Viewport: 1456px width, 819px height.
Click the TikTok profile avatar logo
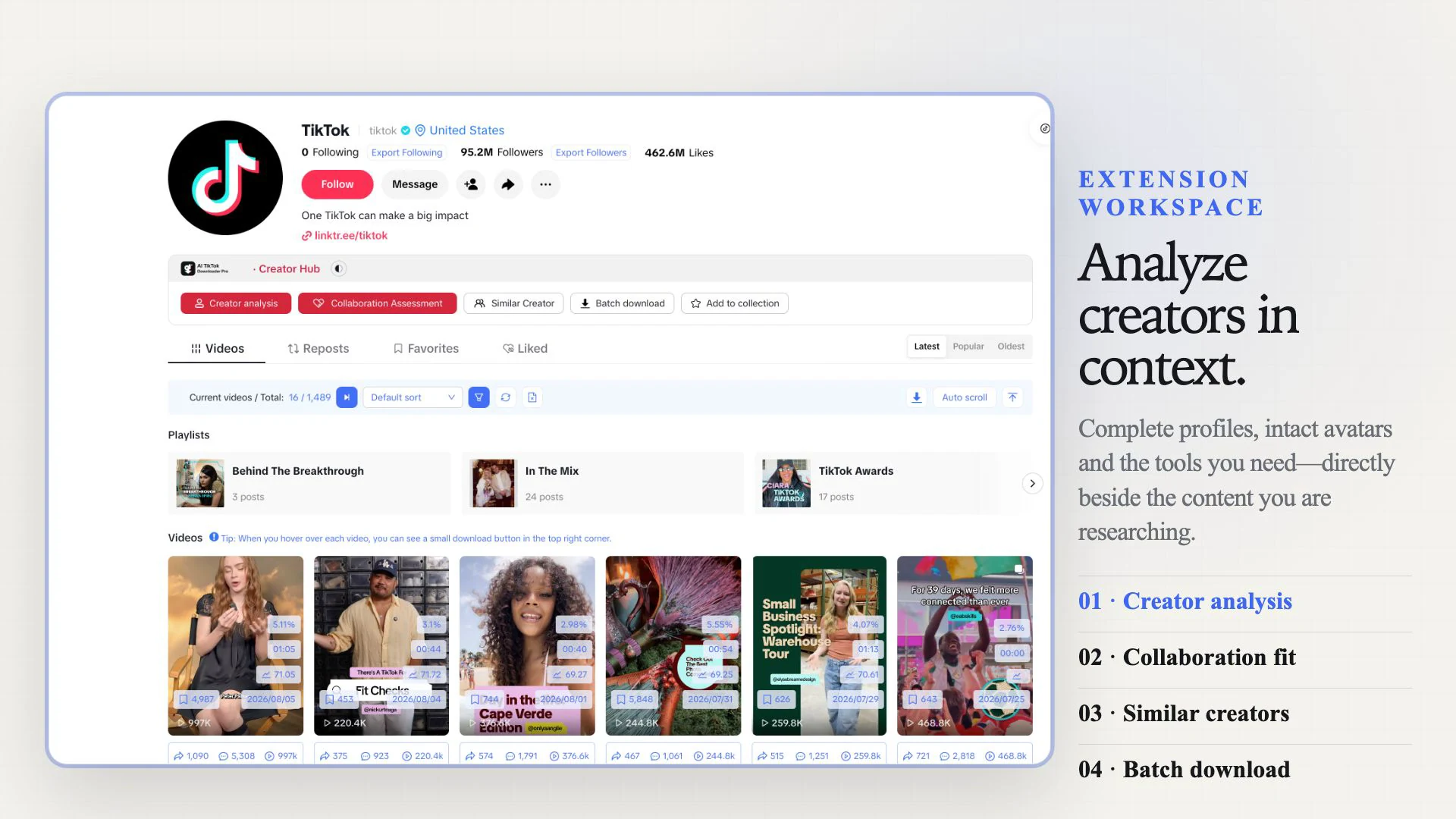(x=225, y=177)
